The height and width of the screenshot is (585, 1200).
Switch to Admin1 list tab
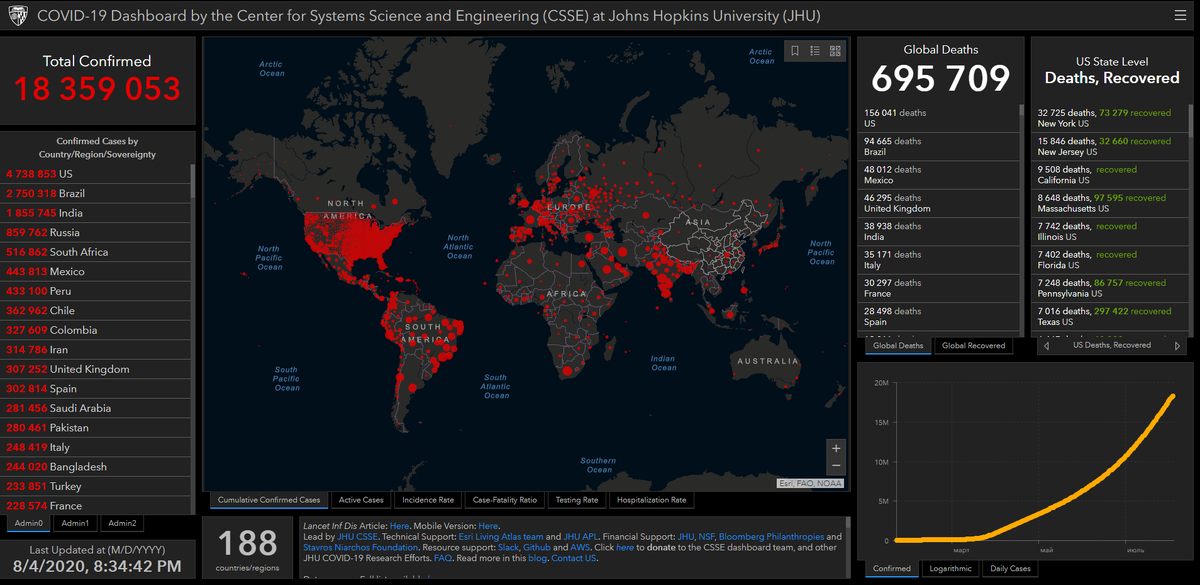[x=75, y=523]
